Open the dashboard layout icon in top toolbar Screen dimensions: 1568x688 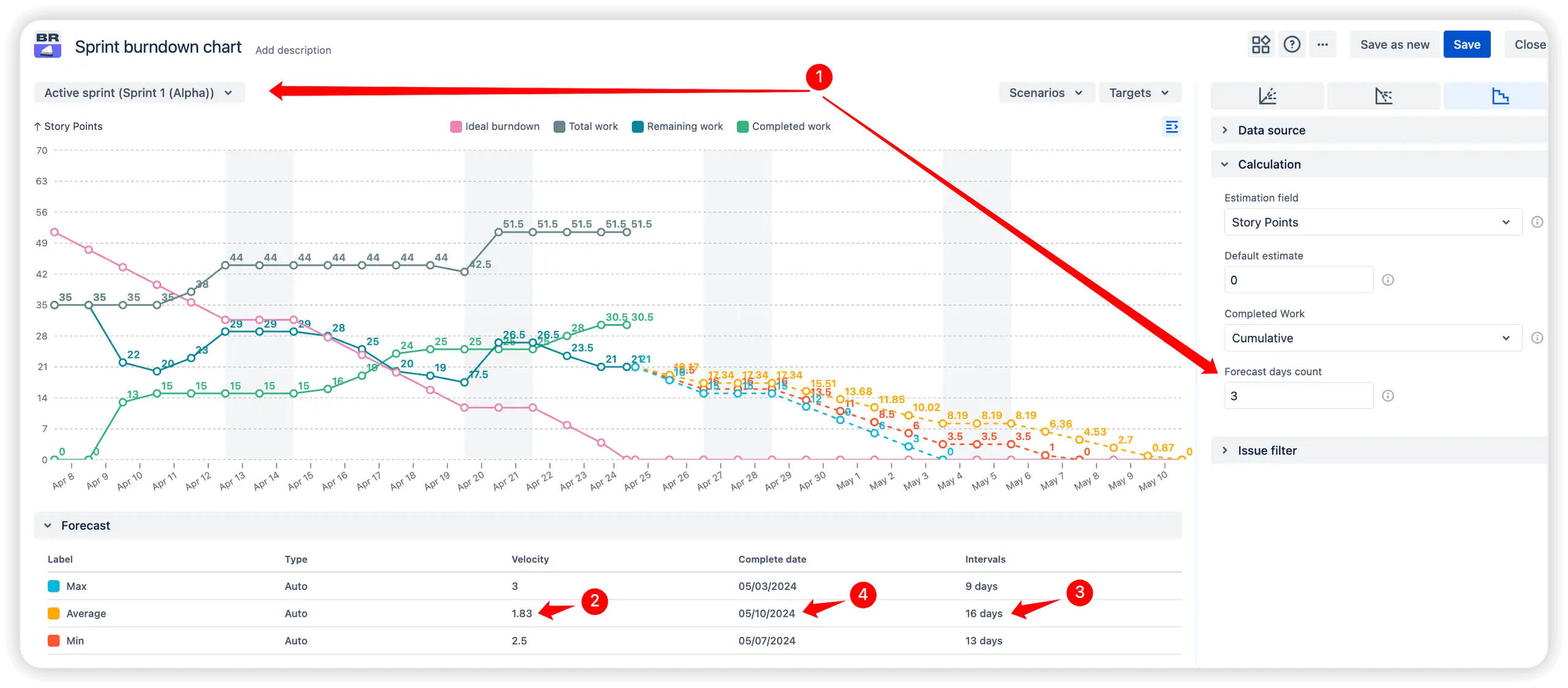tap(1261, 44)
